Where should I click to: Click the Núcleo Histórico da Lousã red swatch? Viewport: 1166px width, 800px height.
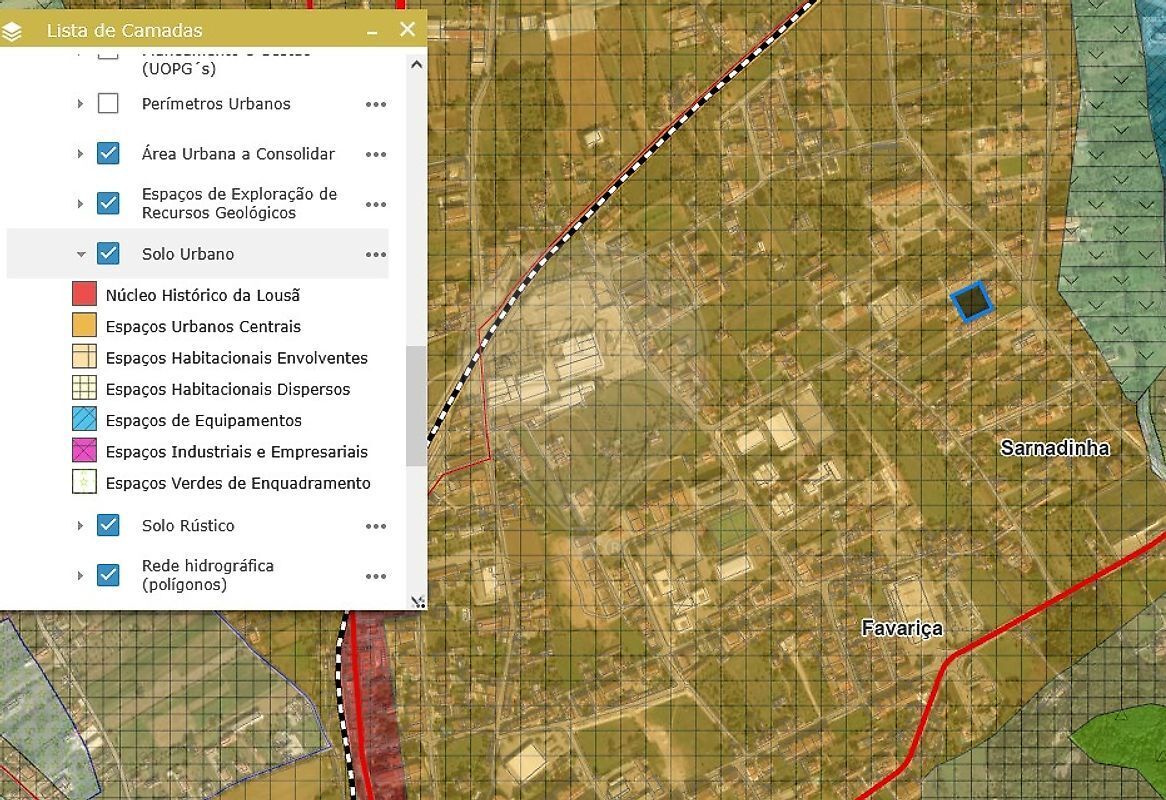click(x=85, y=295)
